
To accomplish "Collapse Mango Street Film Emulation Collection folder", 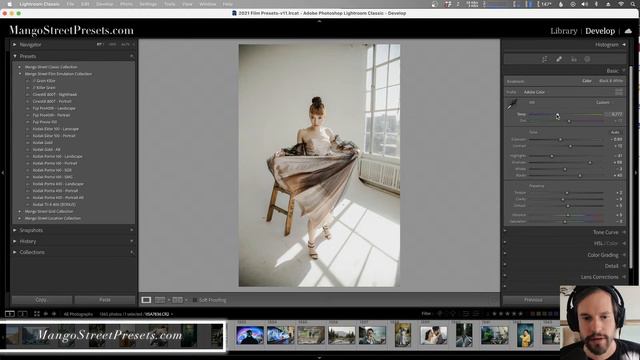I will pos(20,74).
